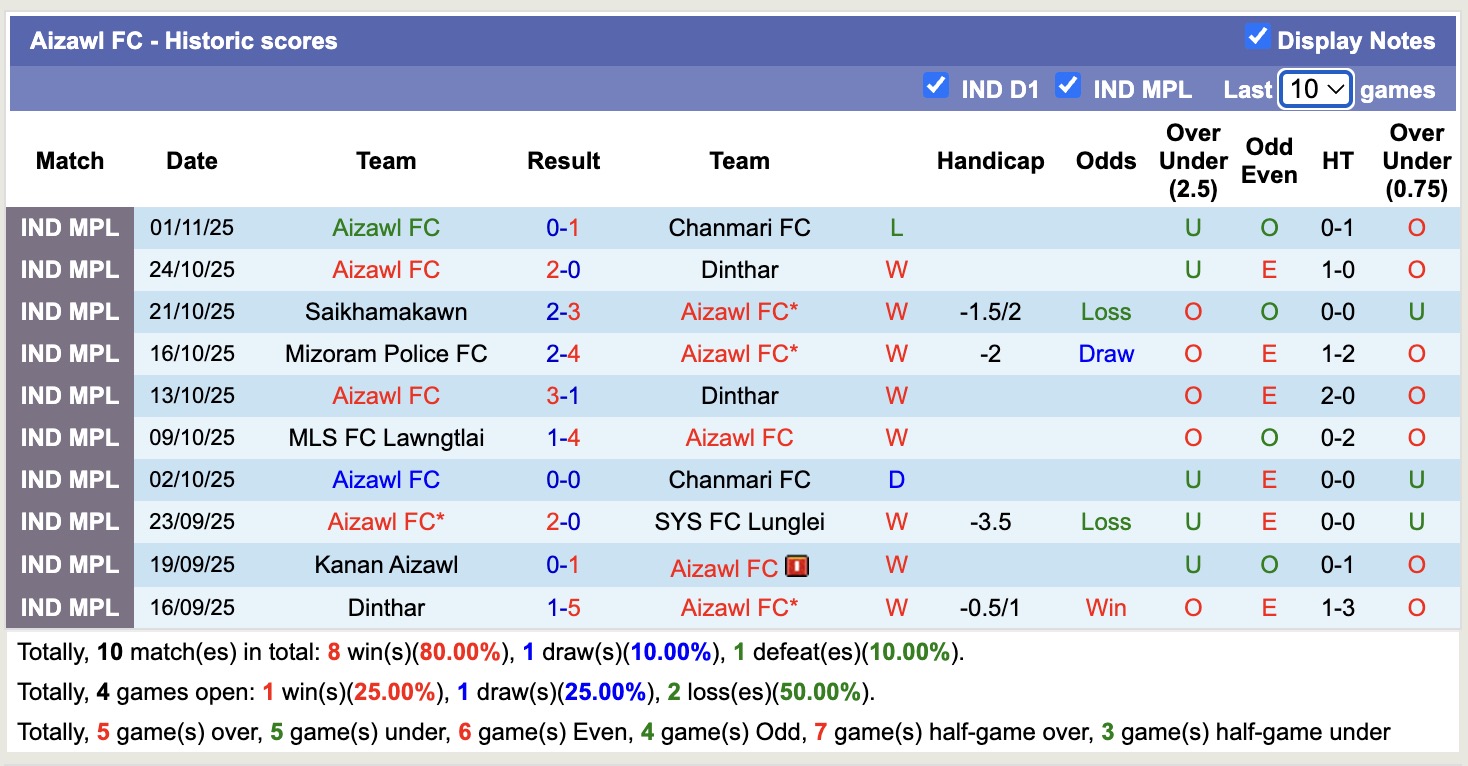Image resolution: width=1468 pixels, height=766 pixels.
Task: Open MLS FC Lawngtlai team page
Action: 386,438
